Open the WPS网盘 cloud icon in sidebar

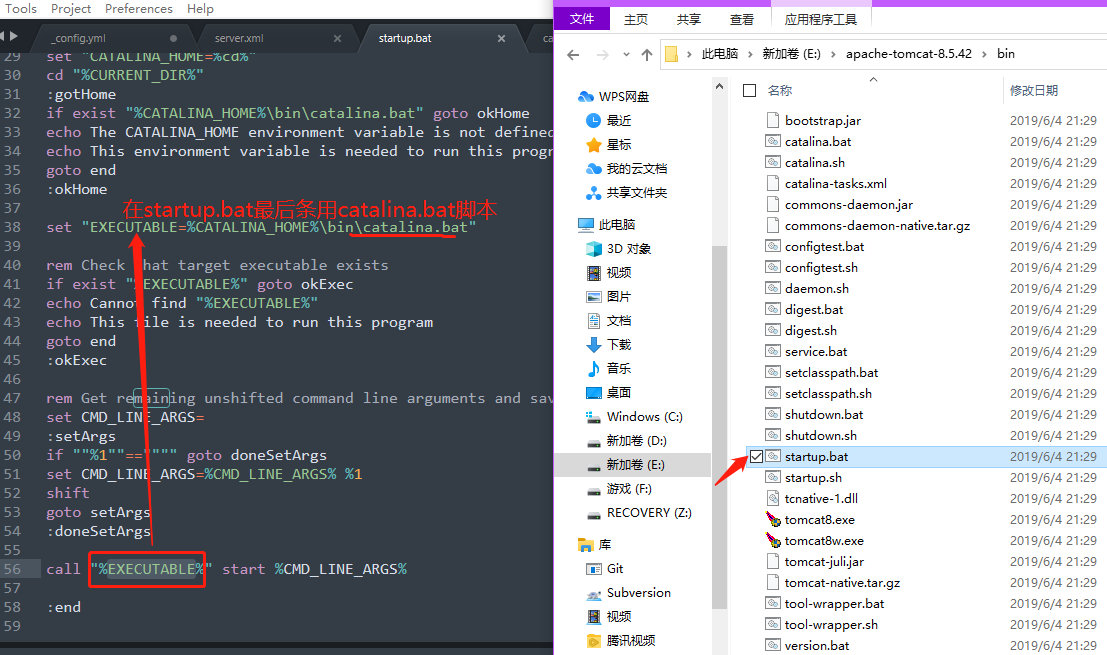pos(587,97)
